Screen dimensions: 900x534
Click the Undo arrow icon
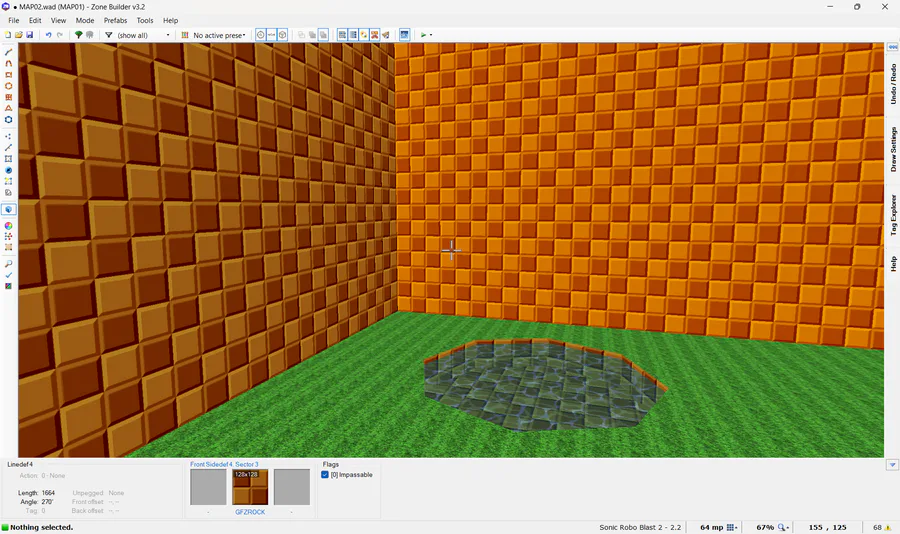pos(48,35)
